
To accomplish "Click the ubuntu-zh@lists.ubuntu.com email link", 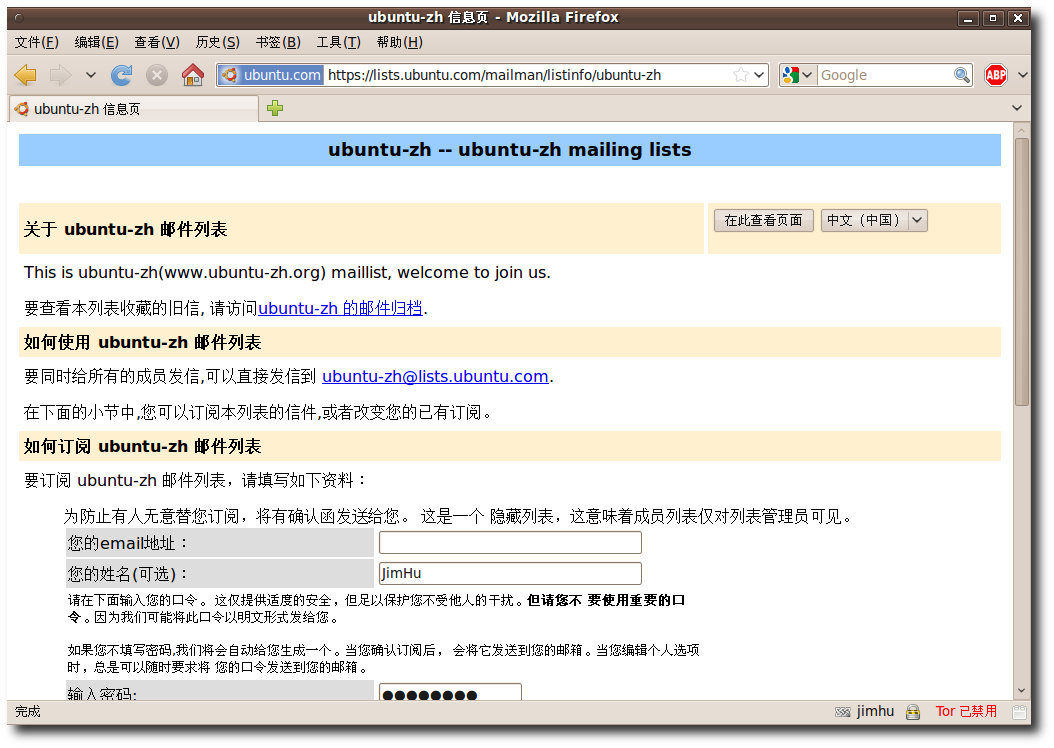I will click(x=435, y=376).
